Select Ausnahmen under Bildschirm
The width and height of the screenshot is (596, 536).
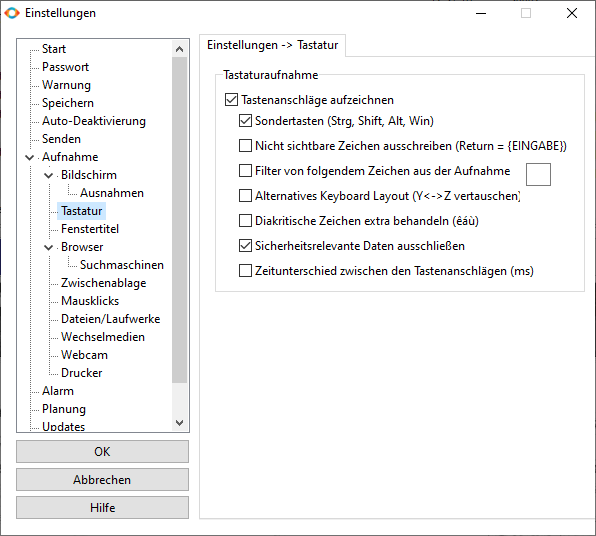click(112, 193)
